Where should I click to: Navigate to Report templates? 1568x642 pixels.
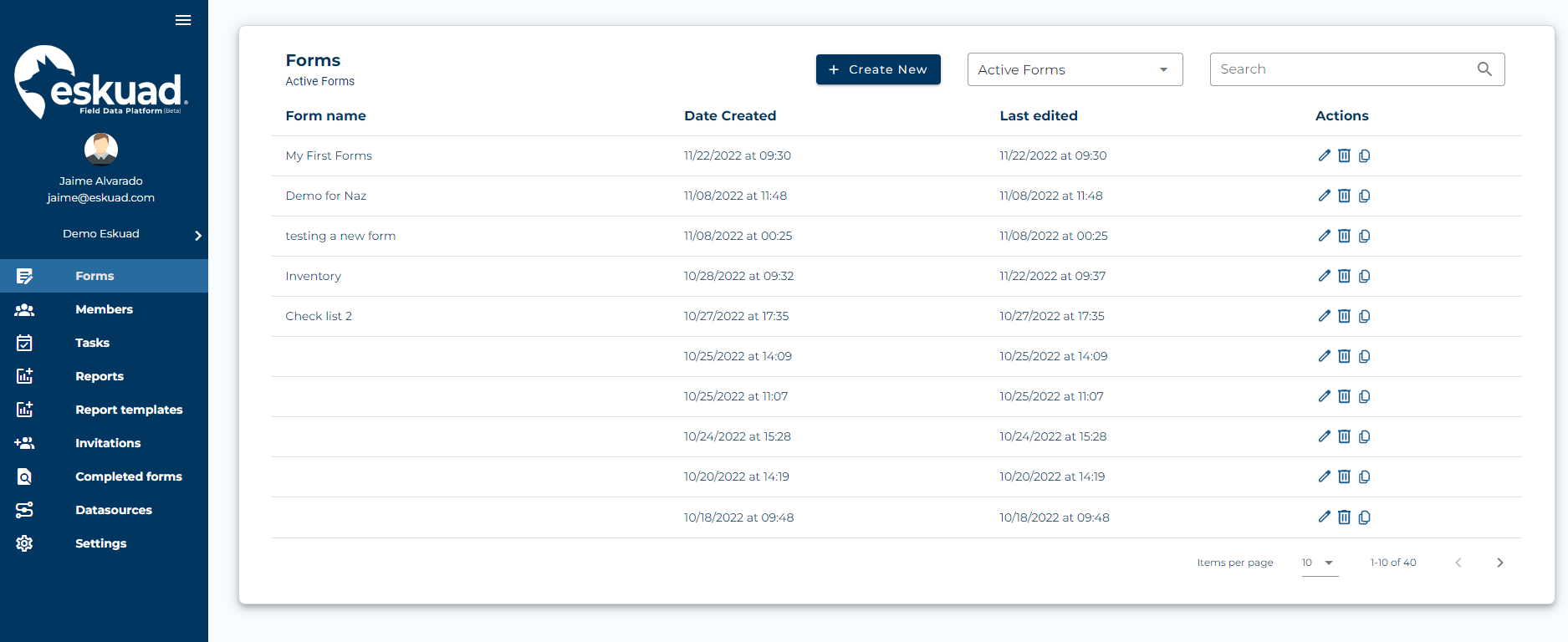(129, 410)
